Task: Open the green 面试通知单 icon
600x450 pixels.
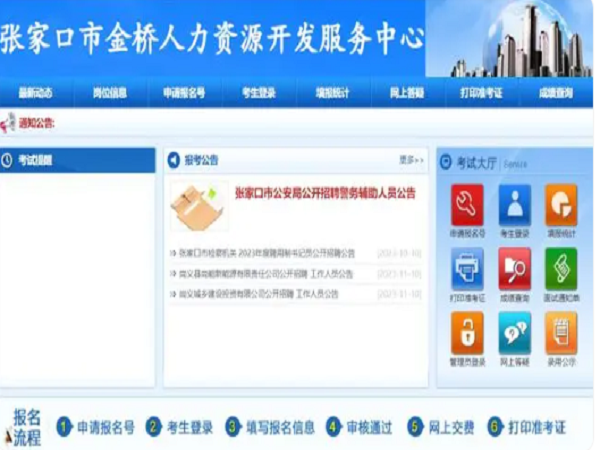Action: click(x=560, y=269)
